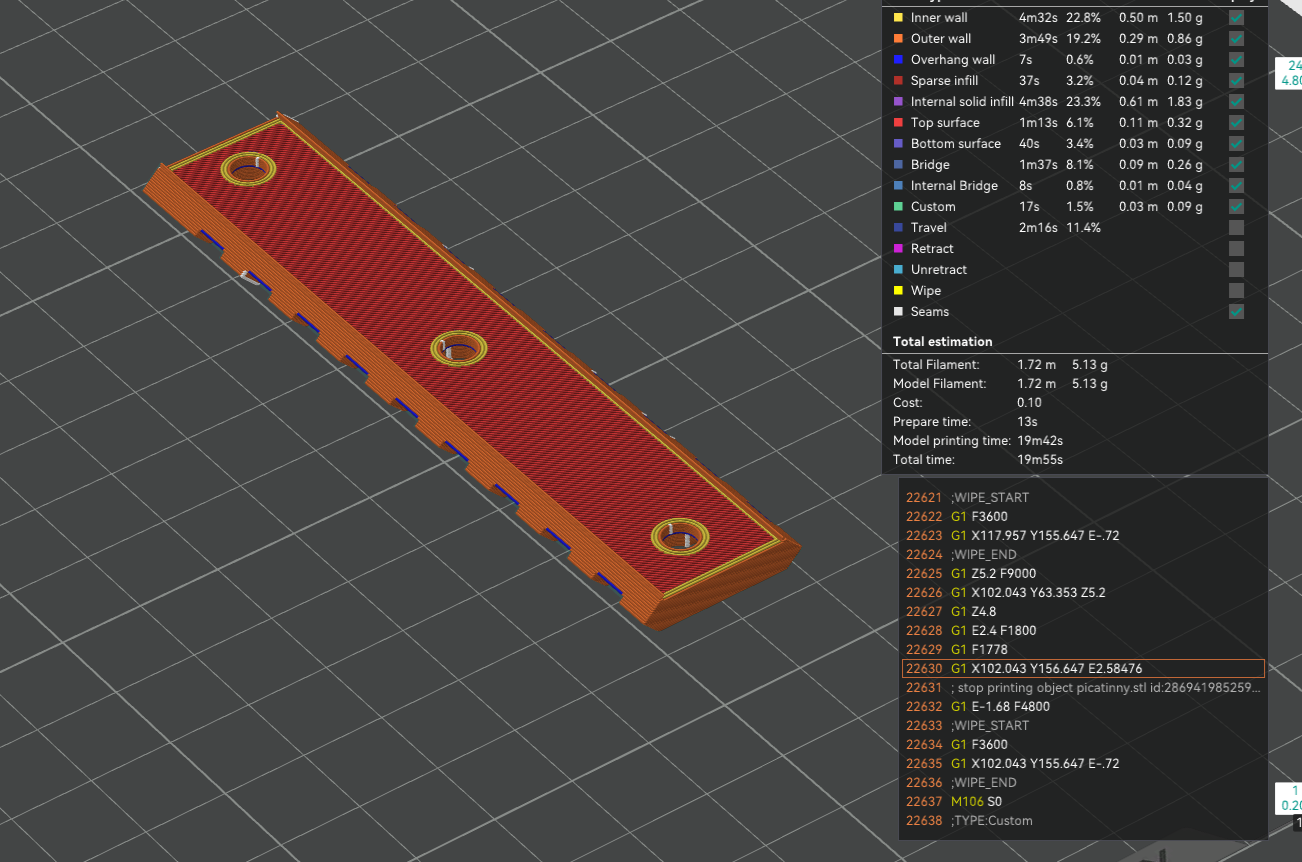The width and height of the screenshot is (1302, 862).
Task: Hide Bottom surface using its checkbox
Action: click(1237, 144)
